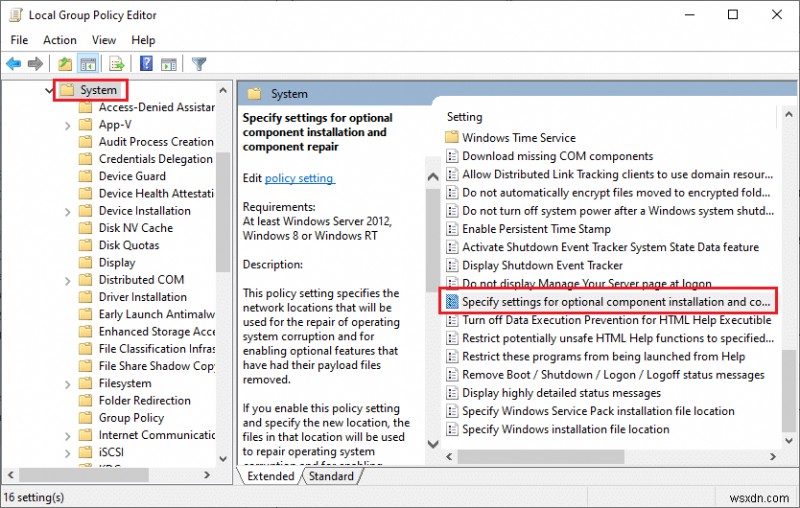The height and width of the screenshot is (508, 800).
Task: Select Allow Distributed Link Tracking clients policy
Action: (x=617, y=174)
